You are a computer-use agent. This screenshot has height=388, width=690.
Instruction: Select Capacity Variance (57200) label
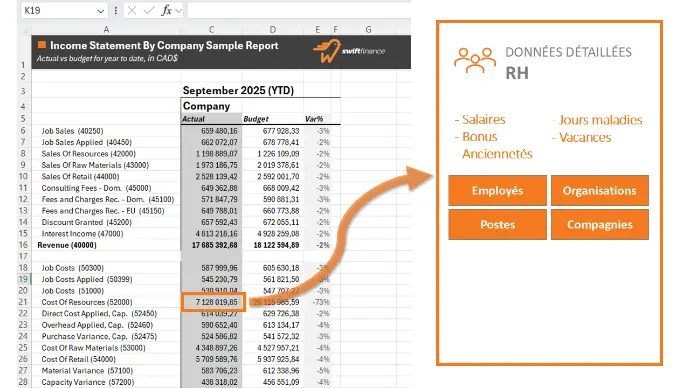(x=87, y=382)
